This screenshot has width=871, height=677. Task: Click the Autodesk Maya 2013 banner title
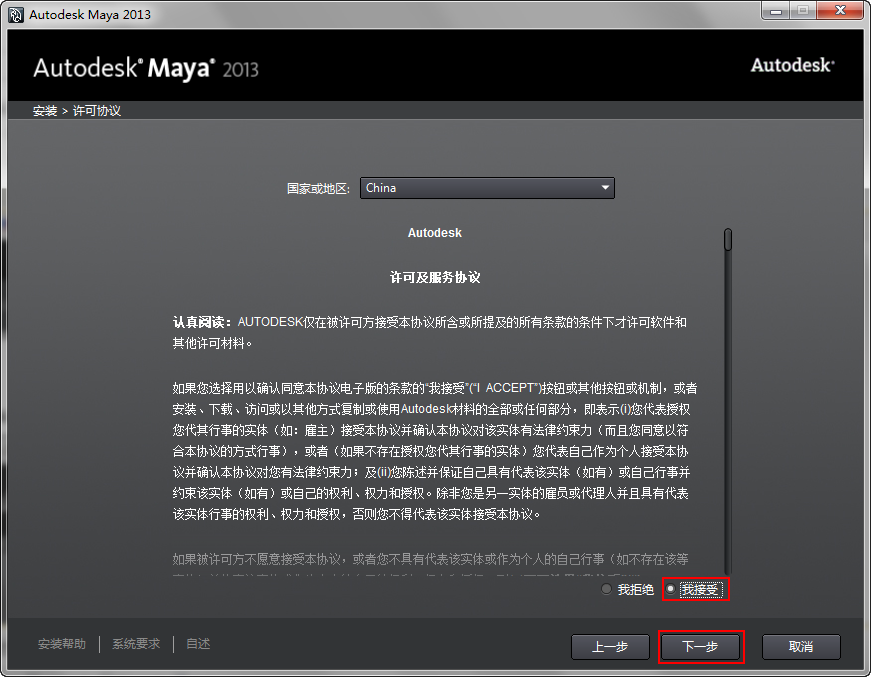pos(146,68)
